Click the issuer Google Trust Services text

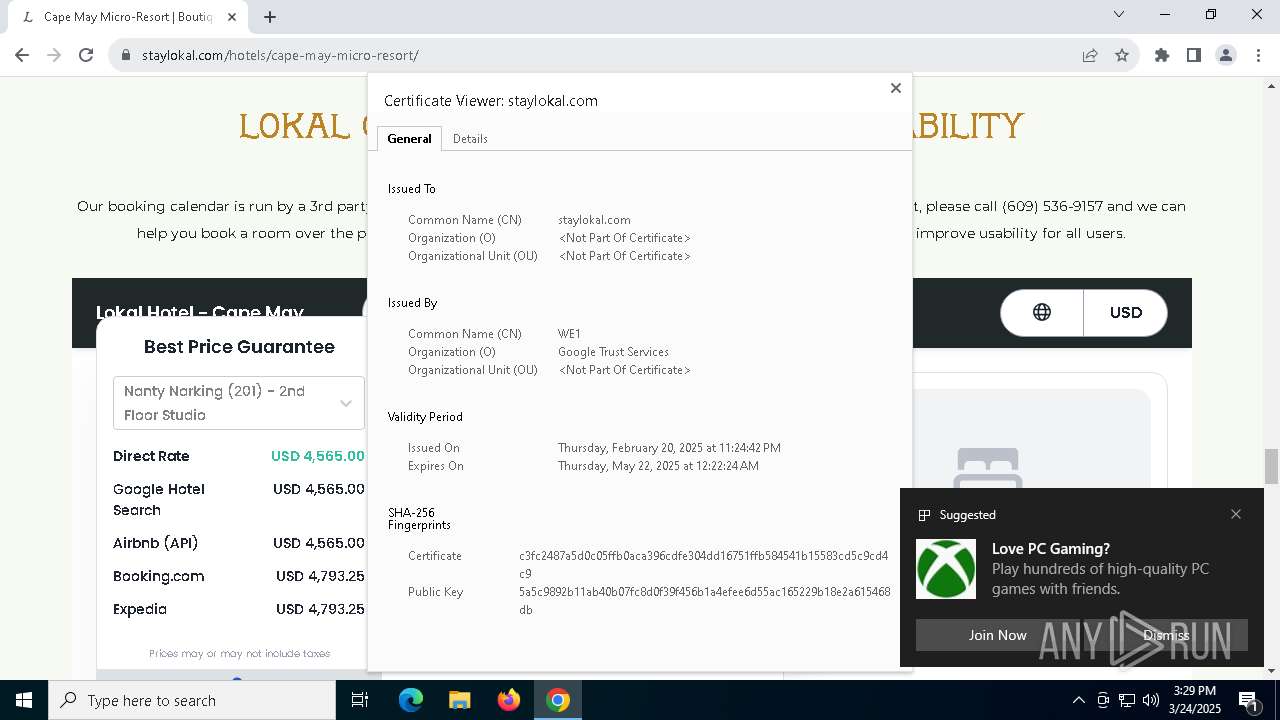pos(613,352)
